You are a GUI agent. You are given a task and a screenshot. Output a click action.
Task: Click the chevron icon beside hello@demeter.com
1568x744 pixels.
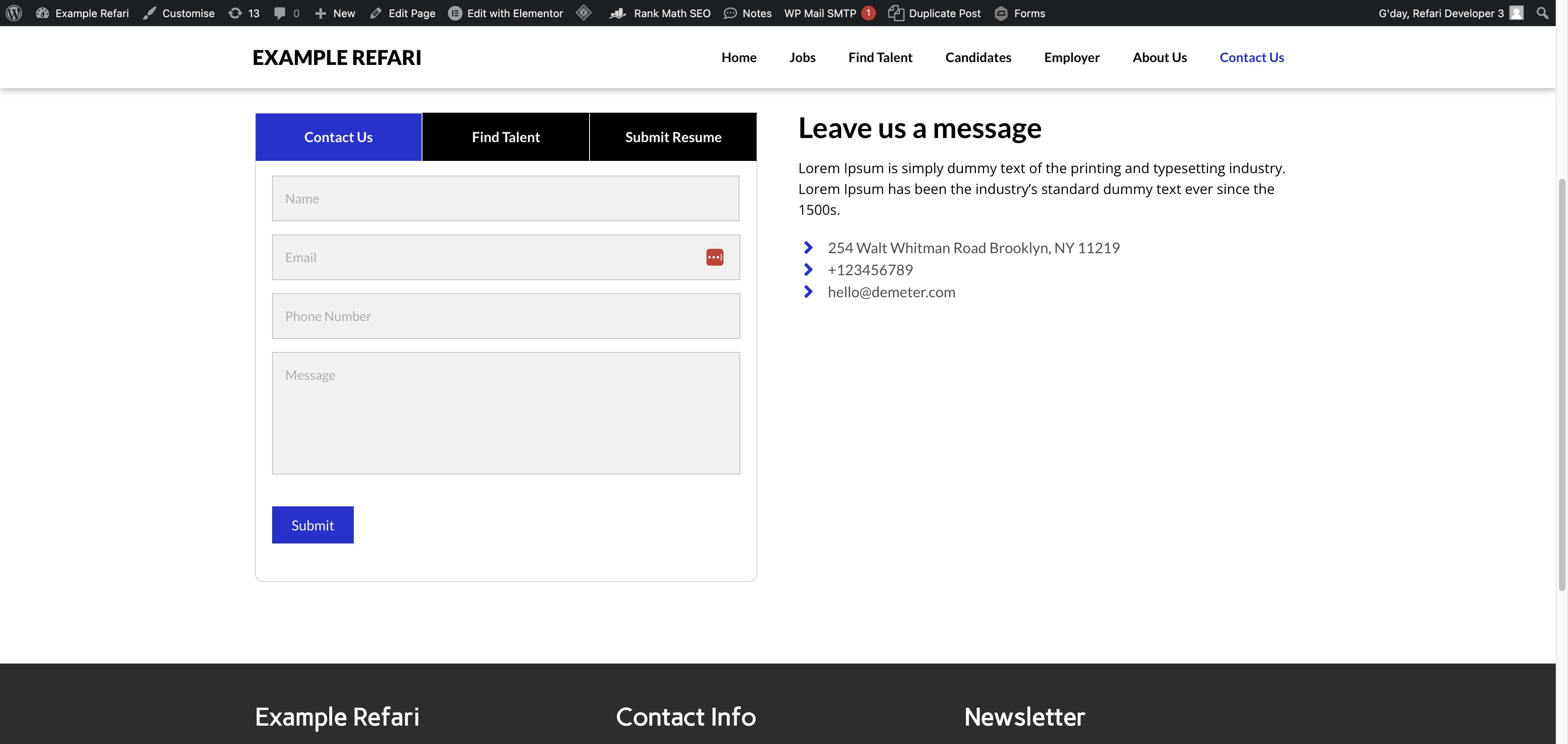click(809, 292)
